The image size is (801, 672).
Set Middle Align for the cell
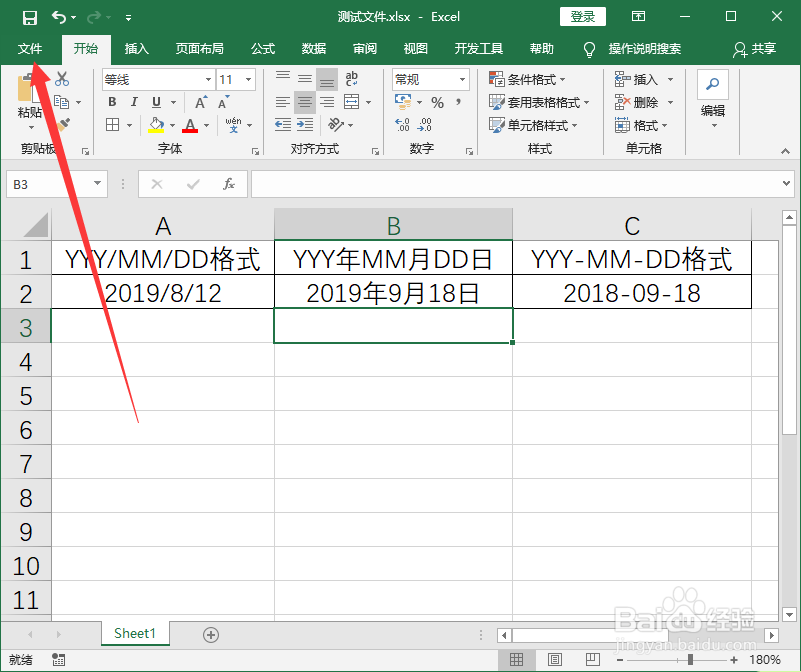coord(305,79)
